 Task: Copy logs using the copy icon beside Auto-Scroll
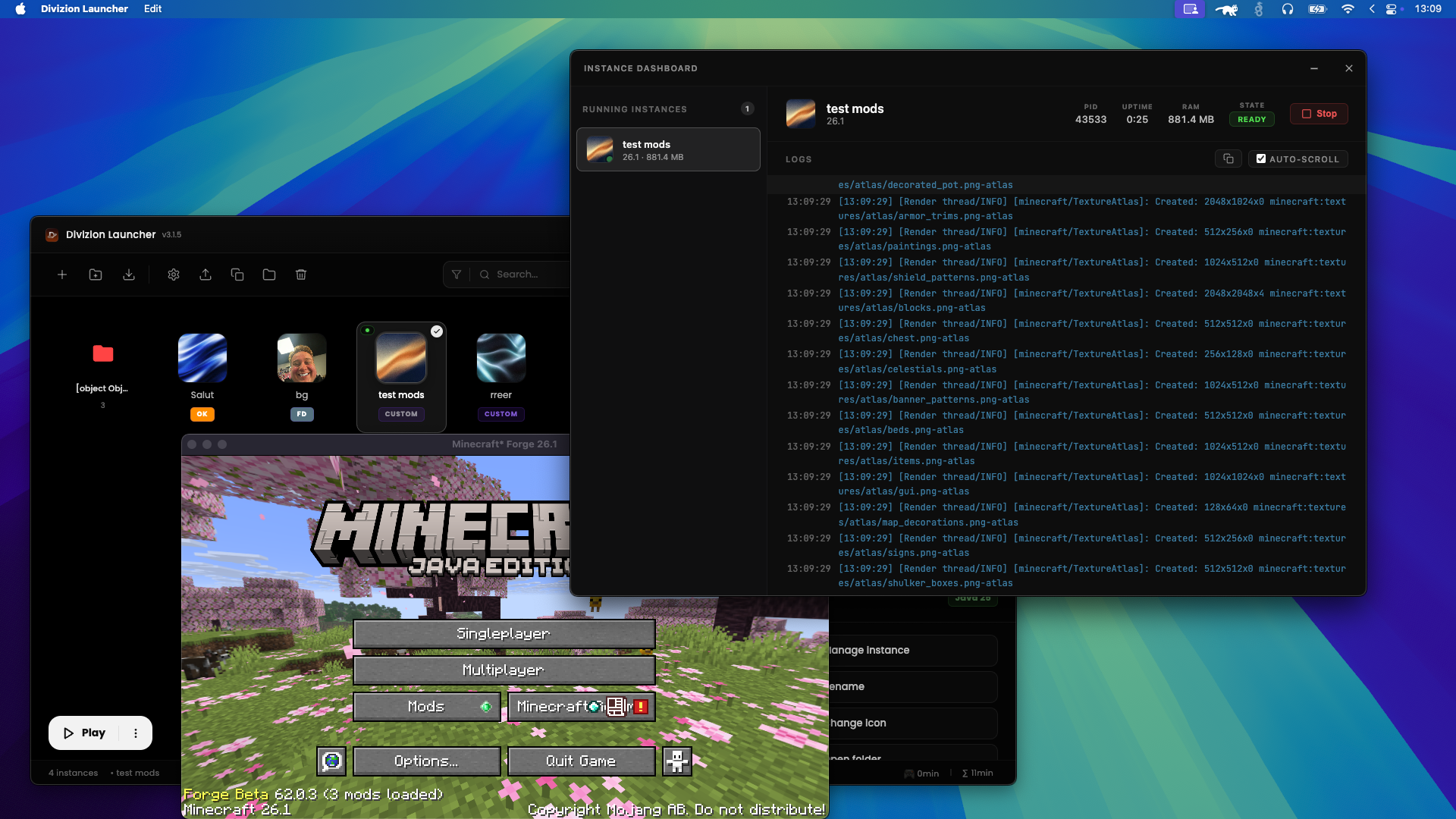(x=1228, y=158)
